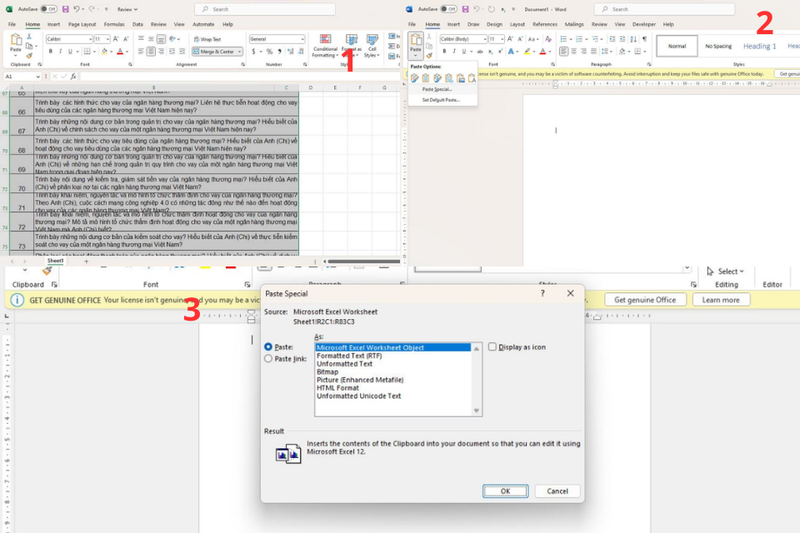
Task: Click the first Paste Options icon, Keep Source Formatting
Action: [x=414, y=78]
